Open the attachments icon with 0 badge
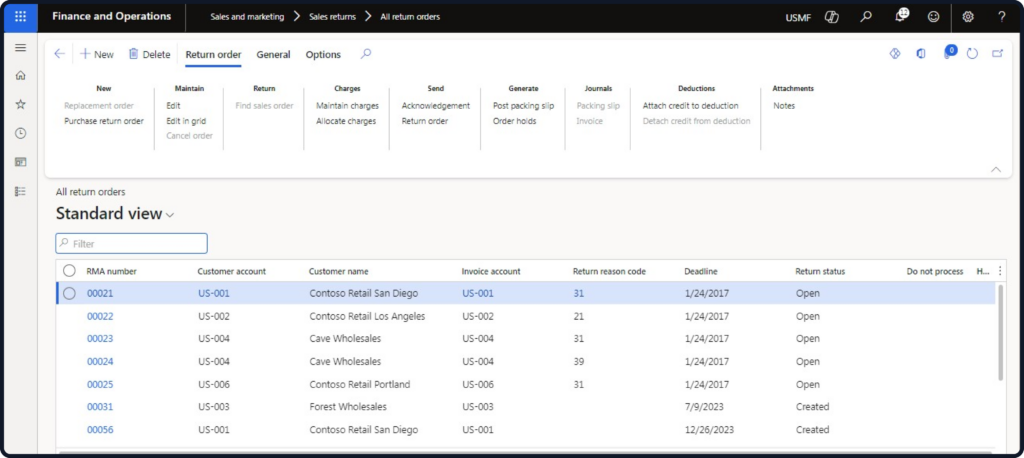 949,52
